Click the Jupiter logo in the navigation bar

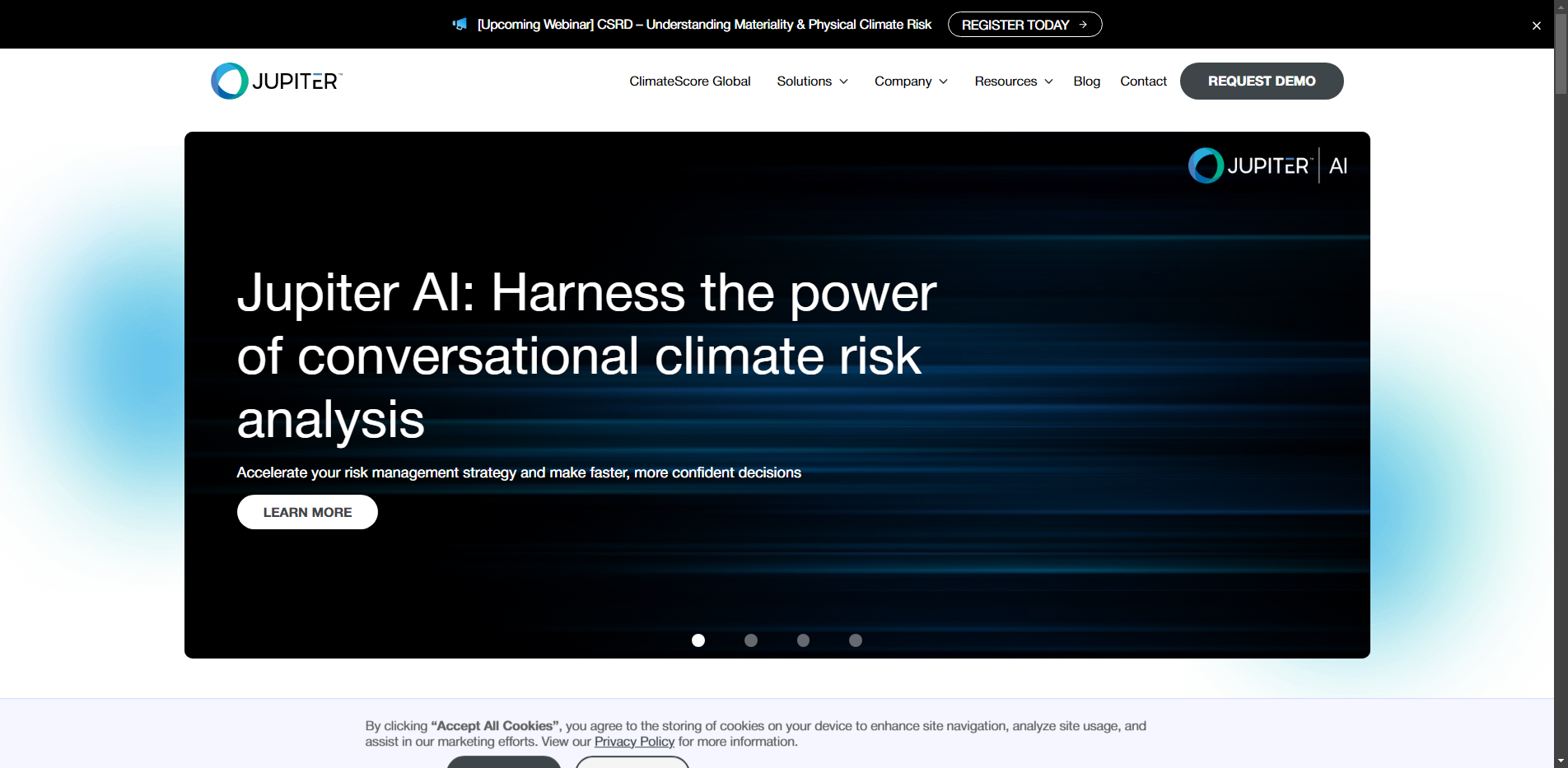tap(277, 81)
